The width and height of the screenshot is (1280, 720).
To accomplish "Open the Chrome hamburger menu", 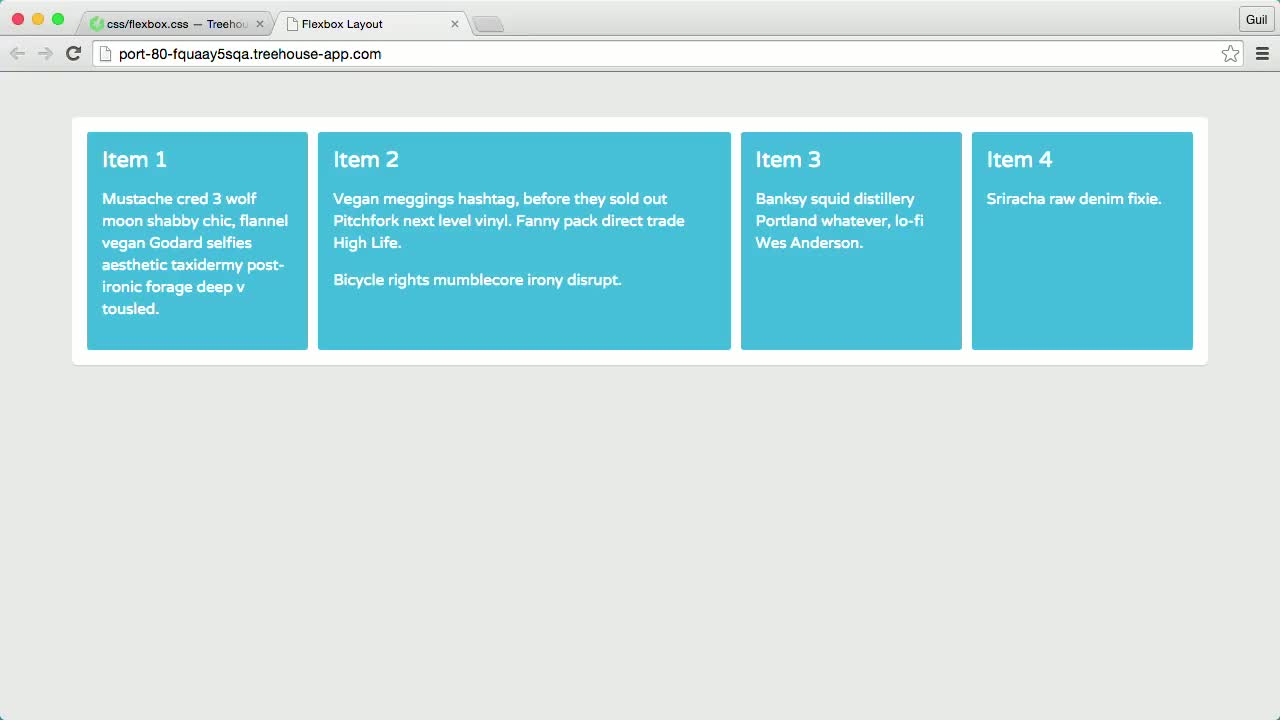I will click(1262, 54).
